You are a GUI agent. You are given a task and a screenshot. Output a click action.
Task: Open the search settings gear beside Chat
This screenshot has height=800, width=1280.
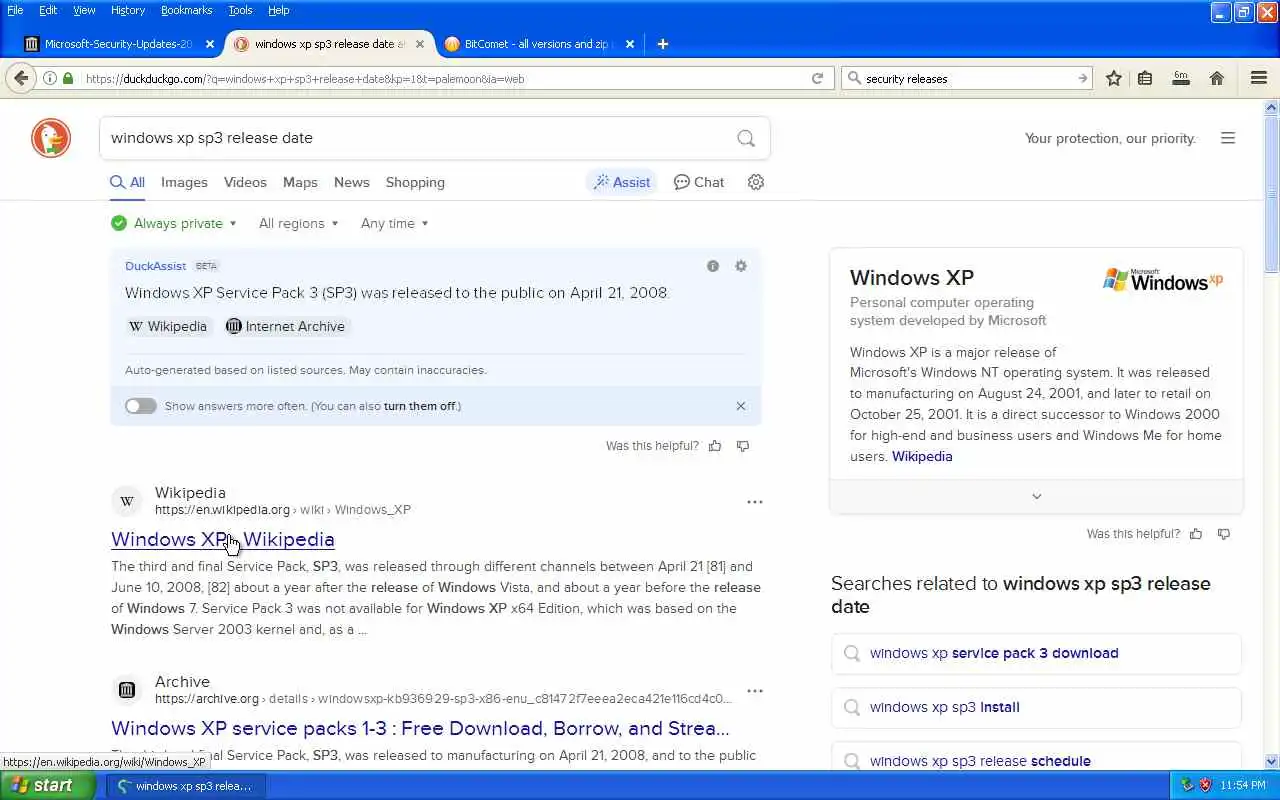point(756,182)
